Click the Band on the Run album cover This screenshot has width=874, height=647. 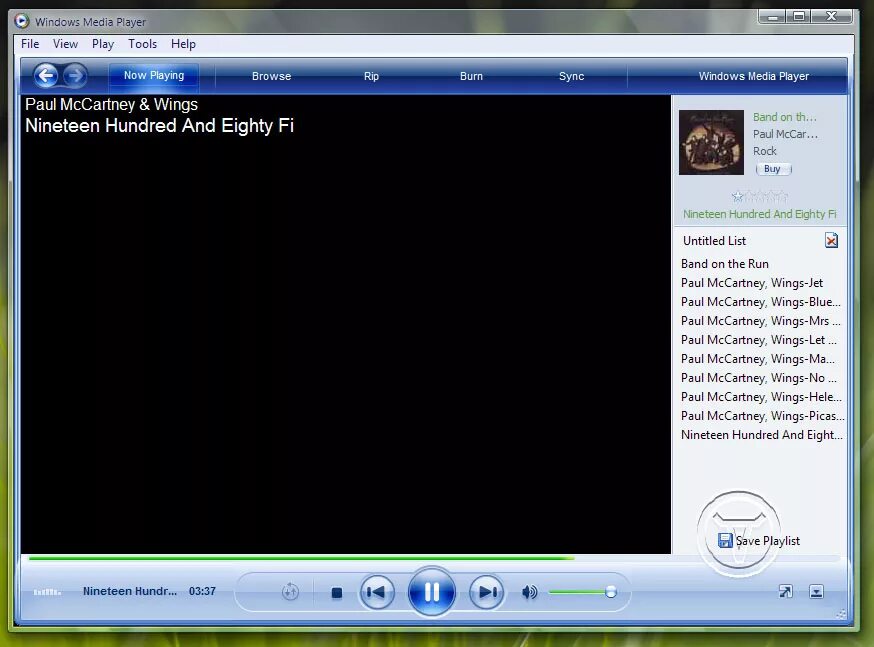point(711,142)
